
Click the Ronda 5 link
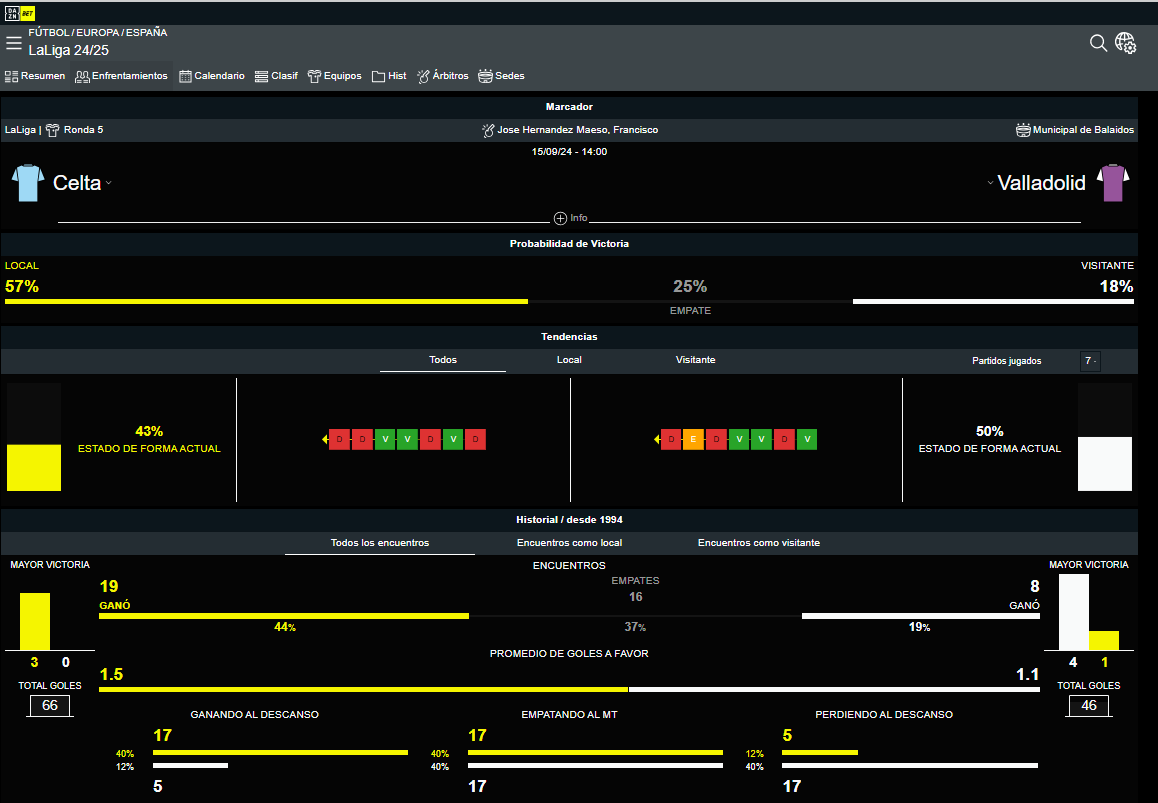82,130
